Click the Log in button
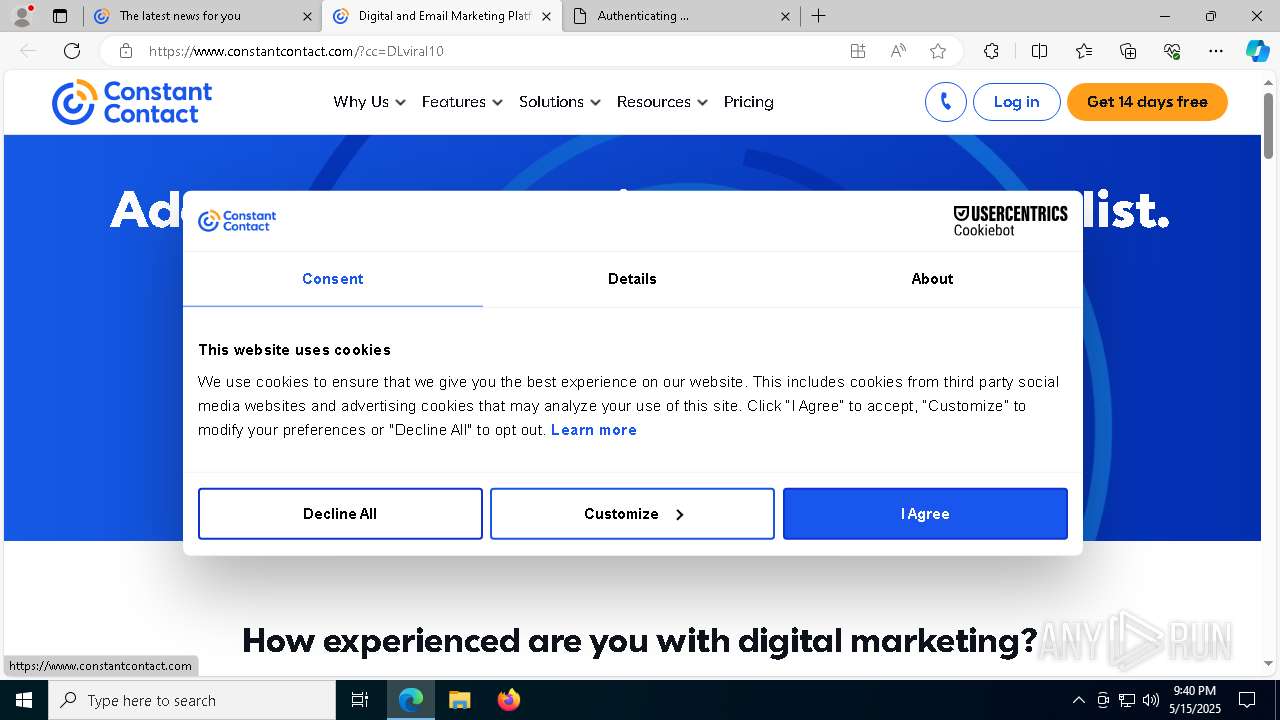 click(1016, 102)
